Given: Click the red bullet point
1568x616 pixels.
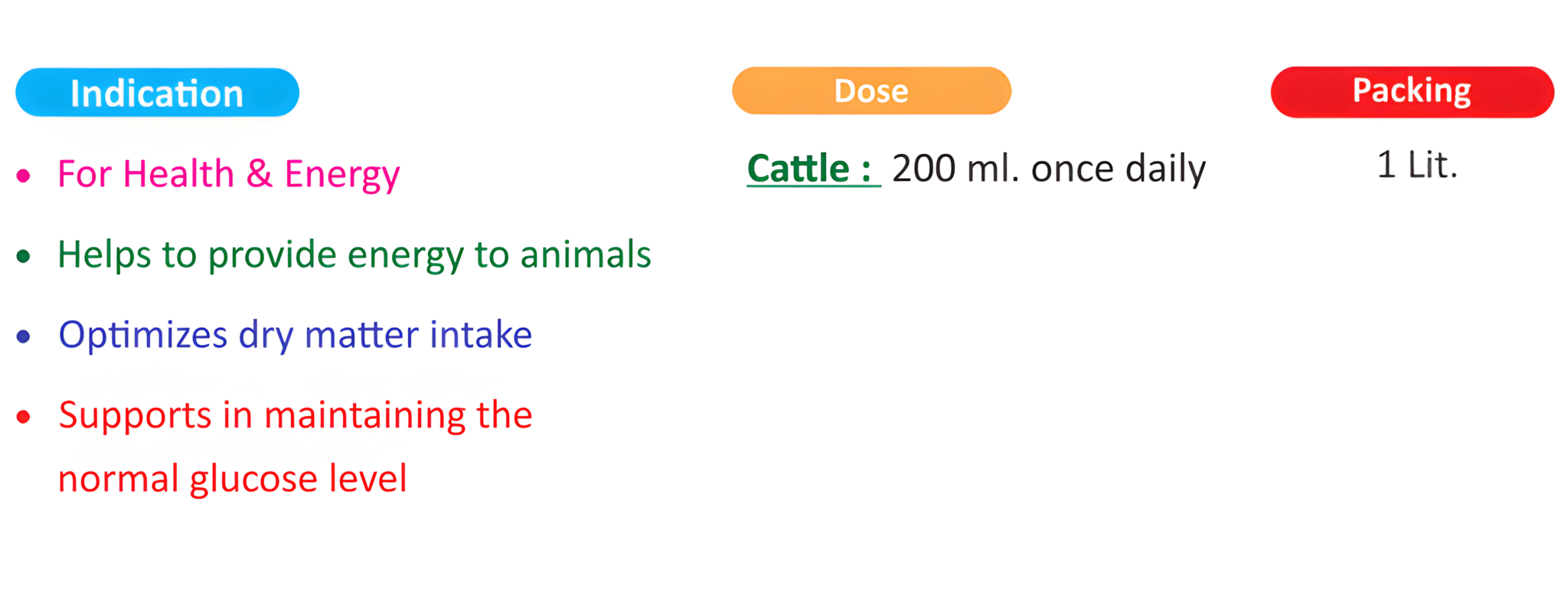Looking at the screenshot, I should tap(24, 417).
